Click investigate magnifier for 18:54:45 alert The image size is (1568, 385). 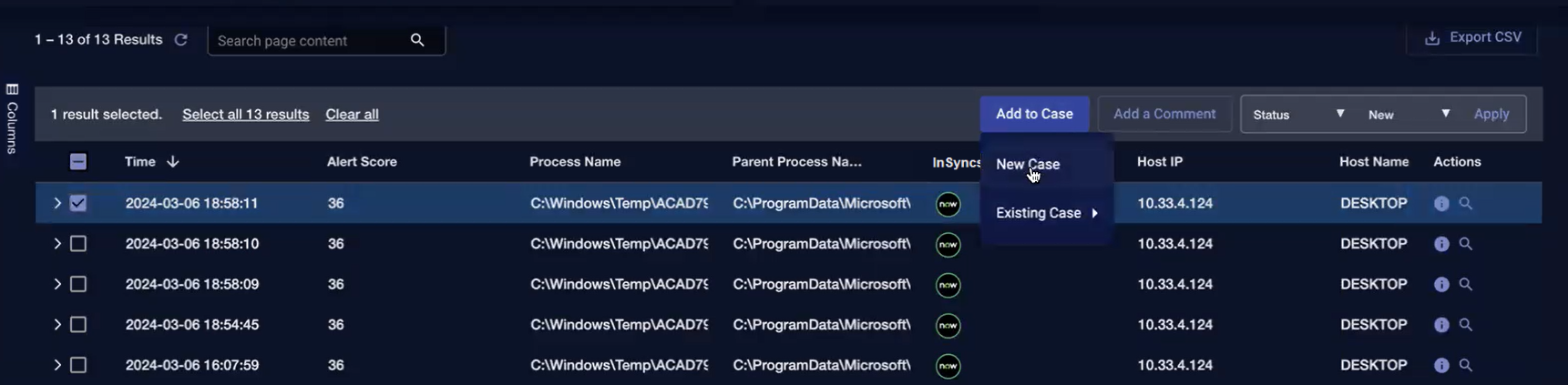(1465, 325)
